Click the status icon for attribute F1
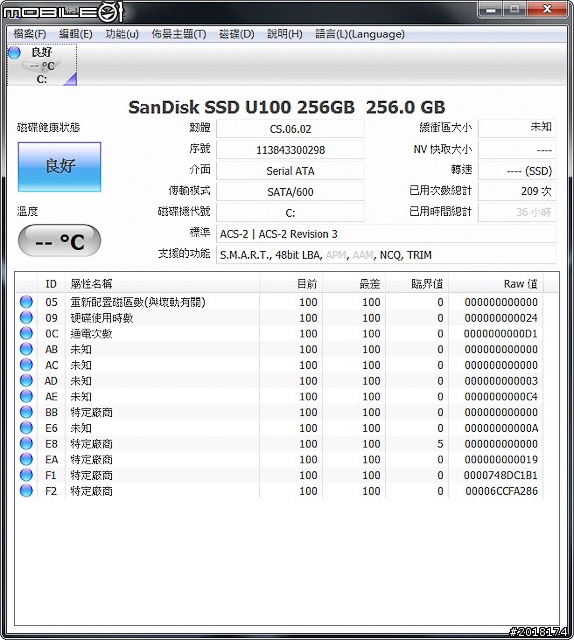The image size is (574, 640). [26, 475]
